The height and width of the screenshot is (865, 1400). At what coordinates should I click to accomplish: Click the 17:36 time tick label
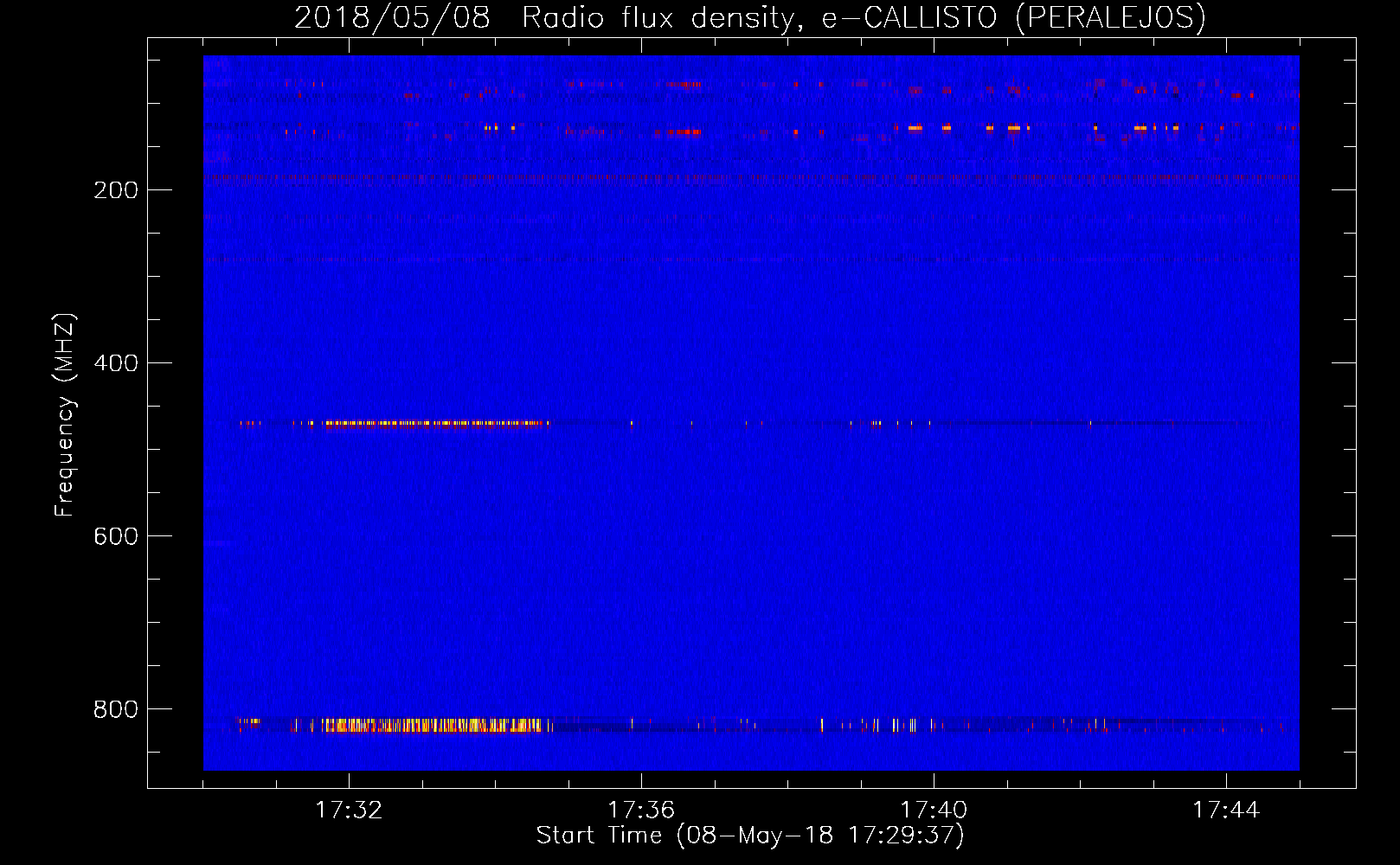click(641, 810)
